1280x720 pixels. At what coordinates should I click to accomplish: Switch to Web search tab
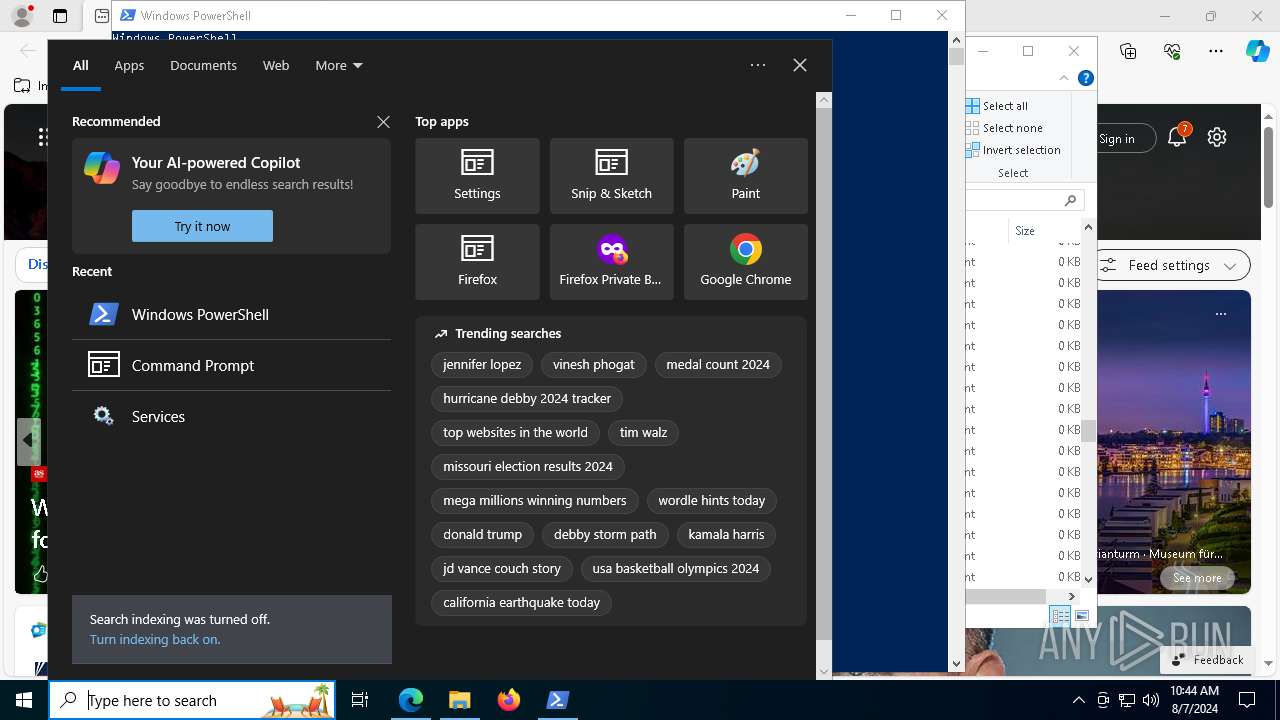(276, 66)
